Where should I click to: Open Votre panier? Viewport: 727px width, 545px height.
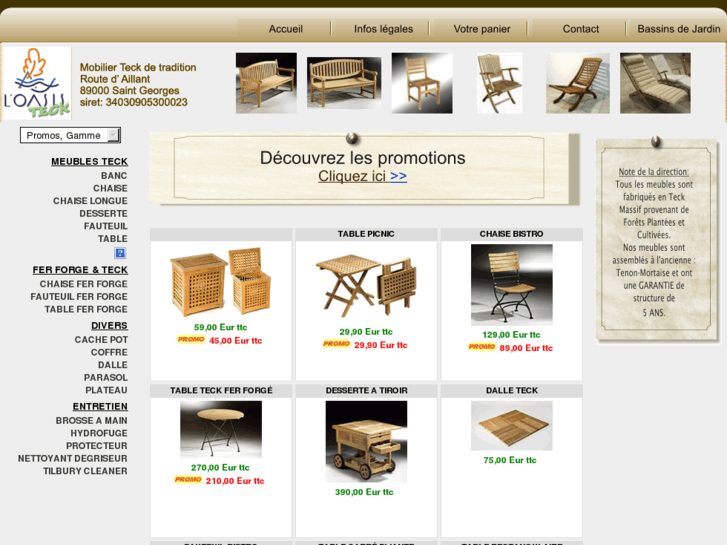click(x=482, y=29)
